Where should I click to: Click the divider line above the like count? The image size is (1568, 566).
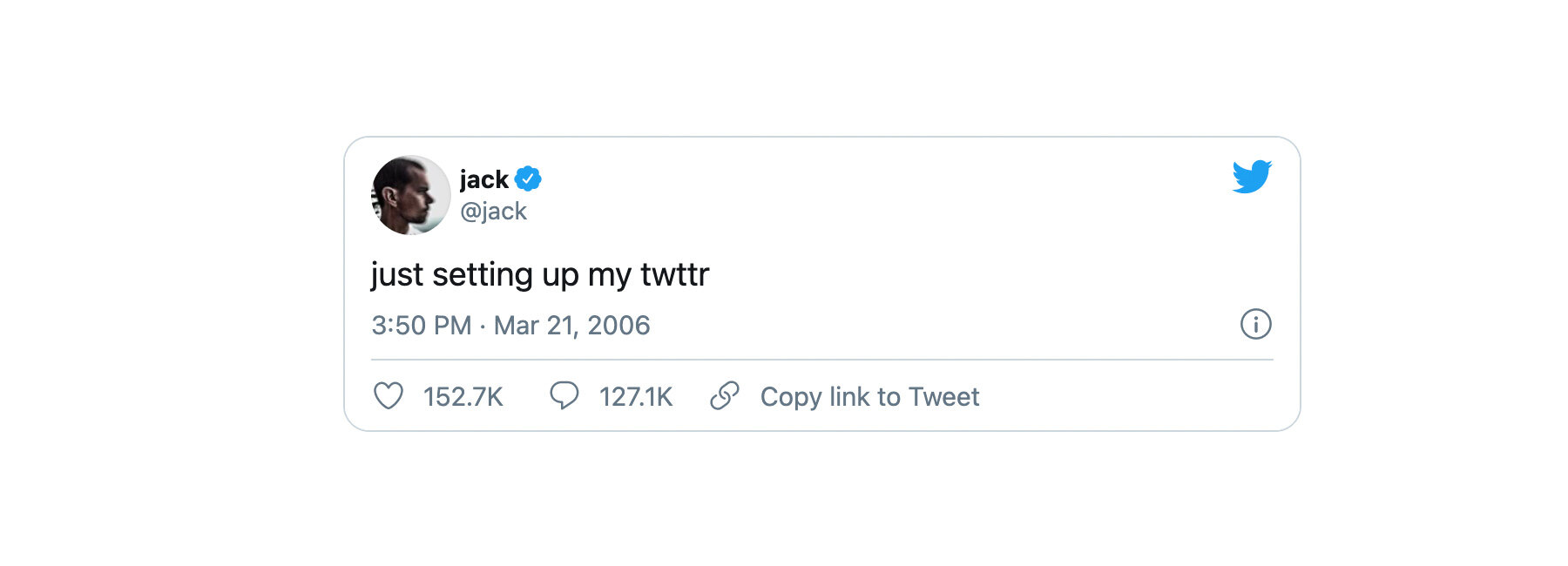click(821, 360)
